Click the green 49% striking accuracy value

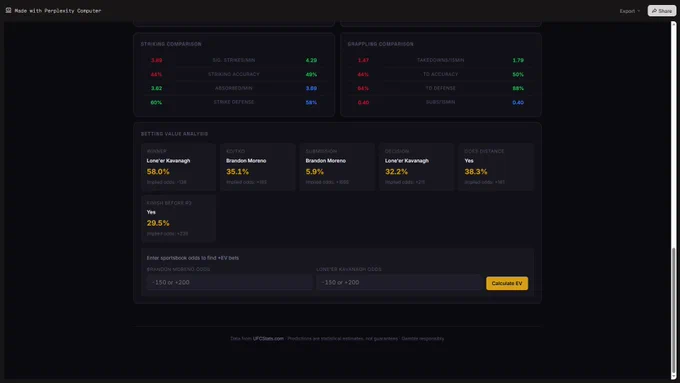(311, 74)
